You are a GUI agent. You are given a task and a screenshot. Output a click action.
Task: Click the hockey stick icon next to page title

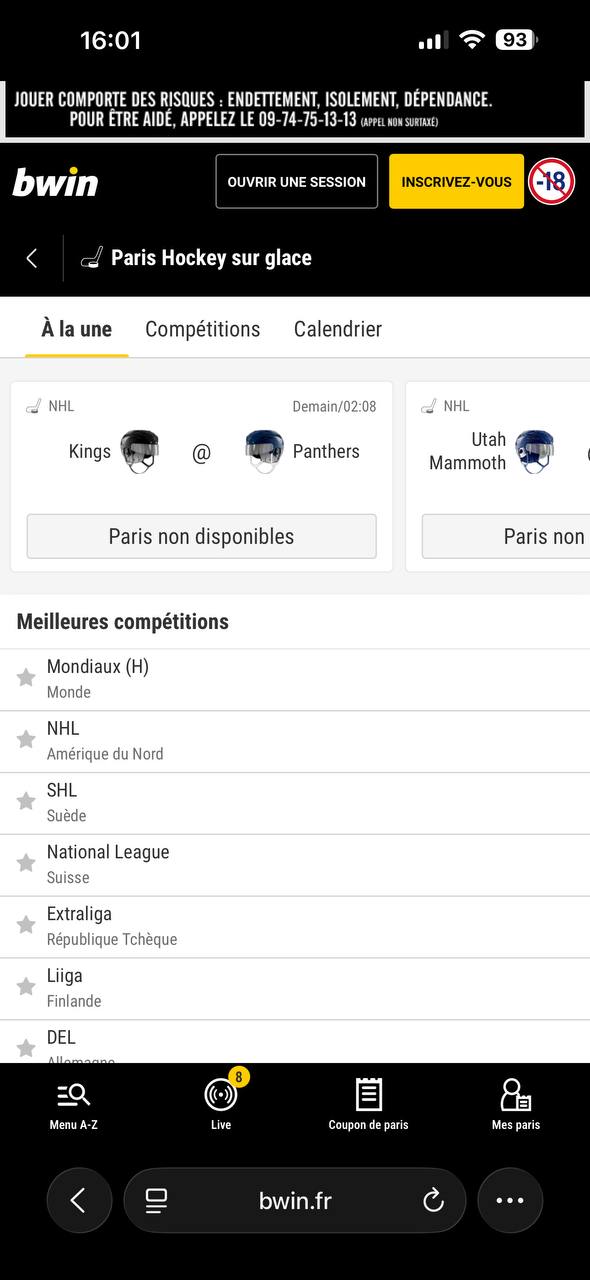click(89, 257)
